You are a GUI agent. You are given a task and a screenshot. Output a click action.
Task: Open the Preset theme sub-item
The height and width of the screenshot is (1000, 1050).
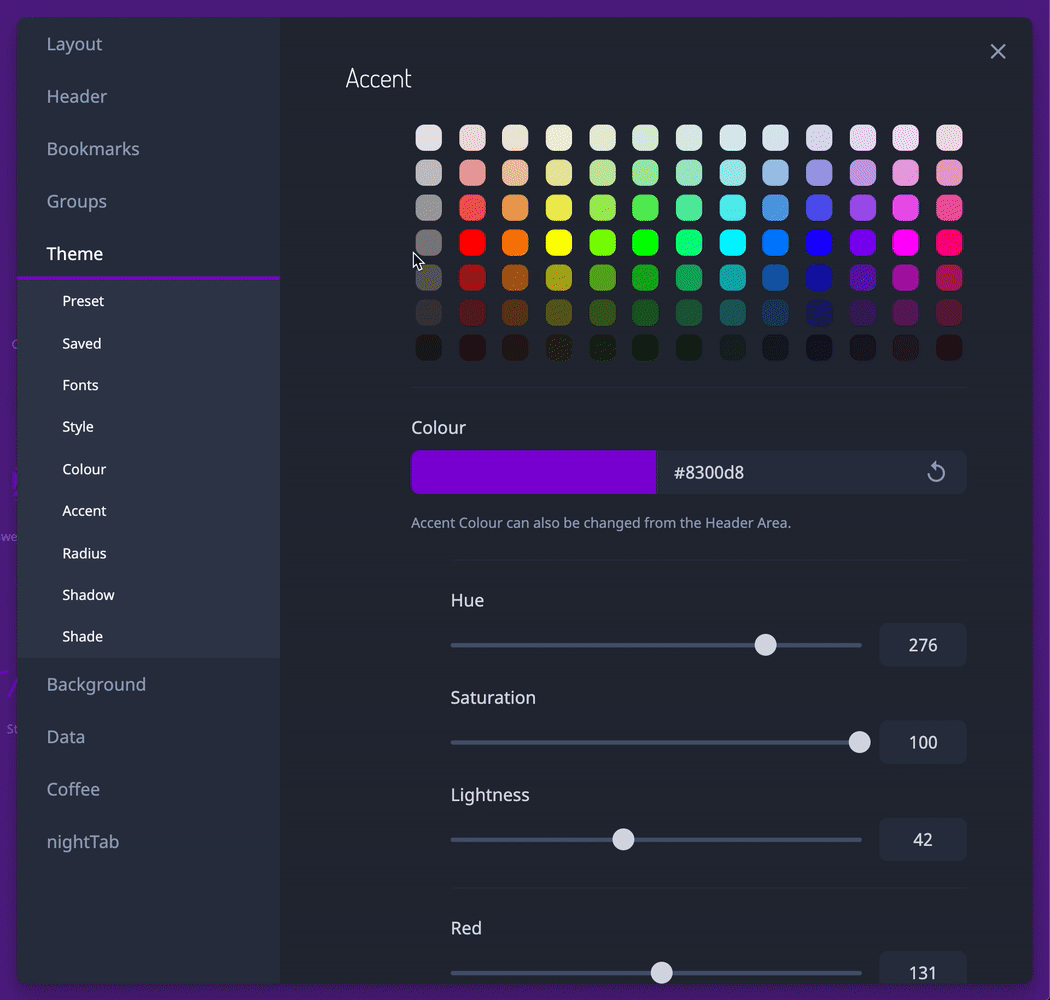click(83, 301)
